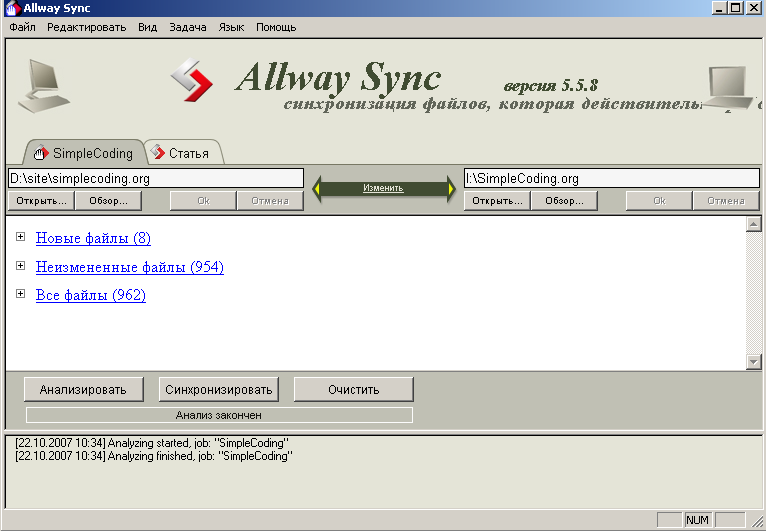
Task: Open the Помощь menu
Action: coord(276,27)
